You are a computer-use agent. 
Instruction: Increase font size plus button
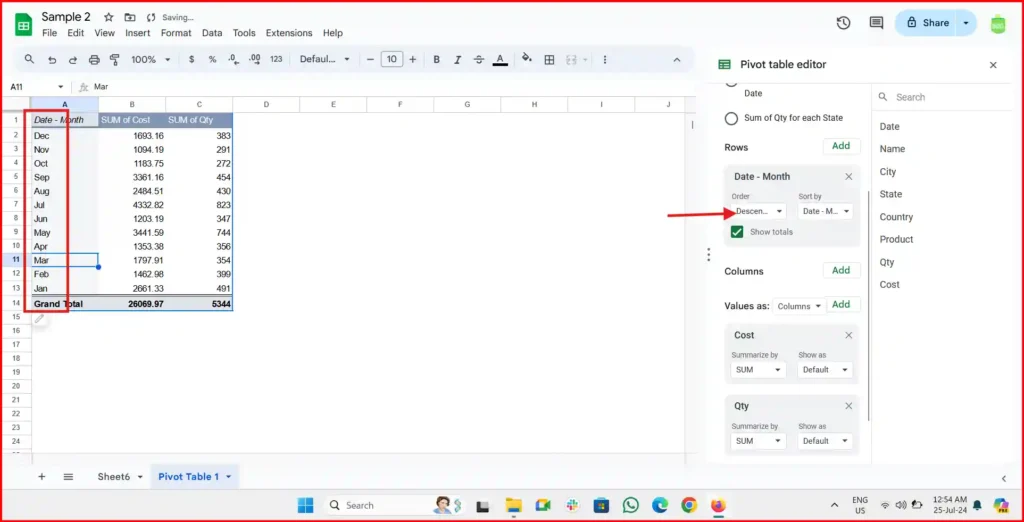(x=413, y=59)
